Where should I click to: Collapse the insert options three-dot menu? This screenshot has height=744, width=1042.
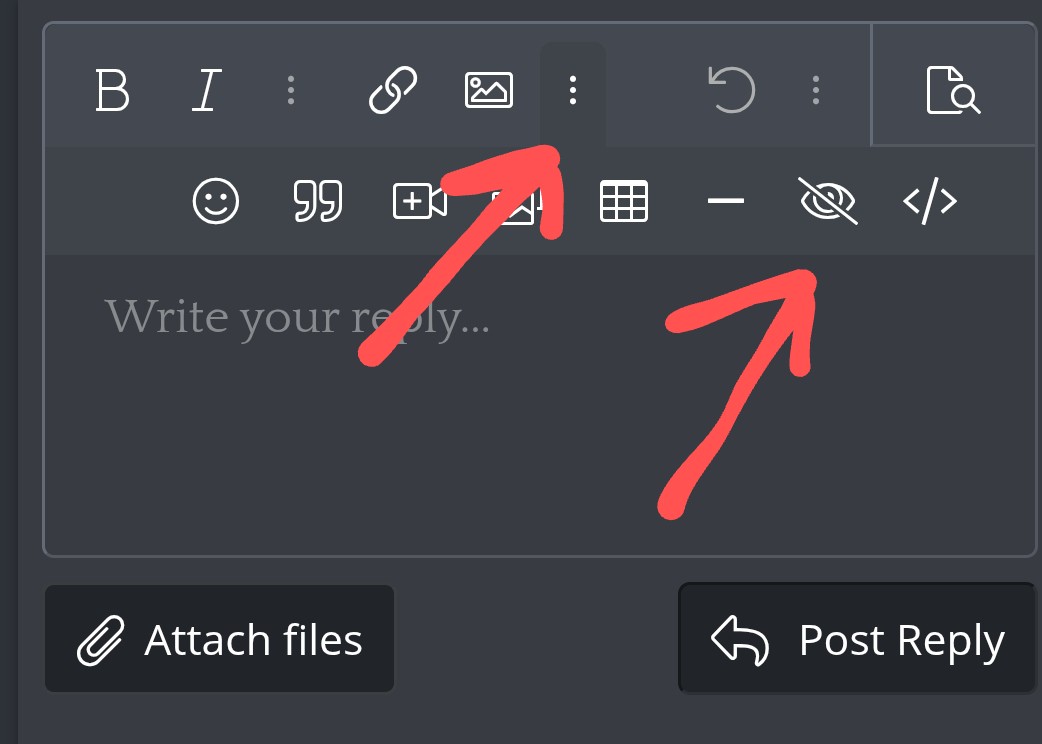[572, 90]
